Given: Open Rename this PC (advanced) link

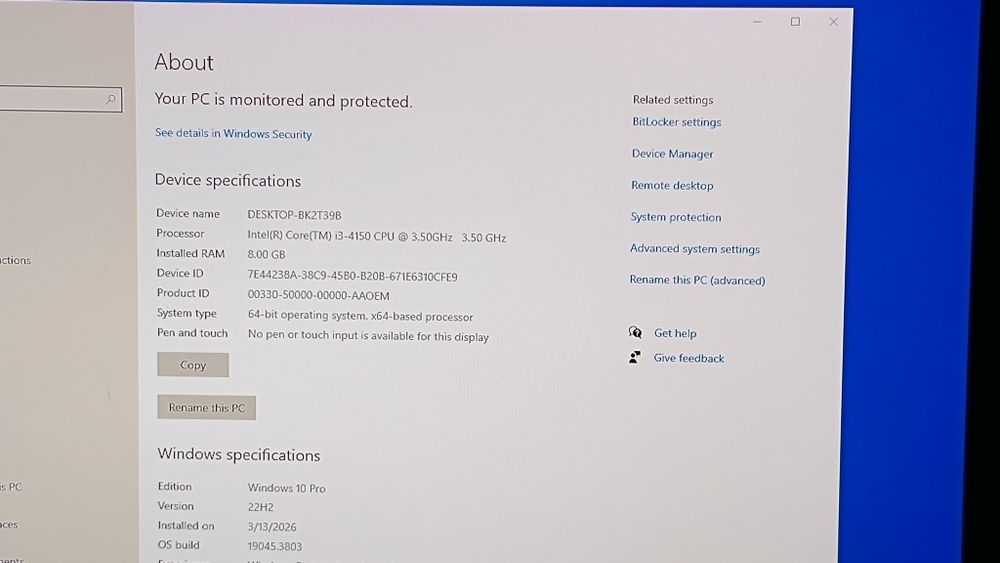Looking at the screenshot, I should [x=697, y=280].
